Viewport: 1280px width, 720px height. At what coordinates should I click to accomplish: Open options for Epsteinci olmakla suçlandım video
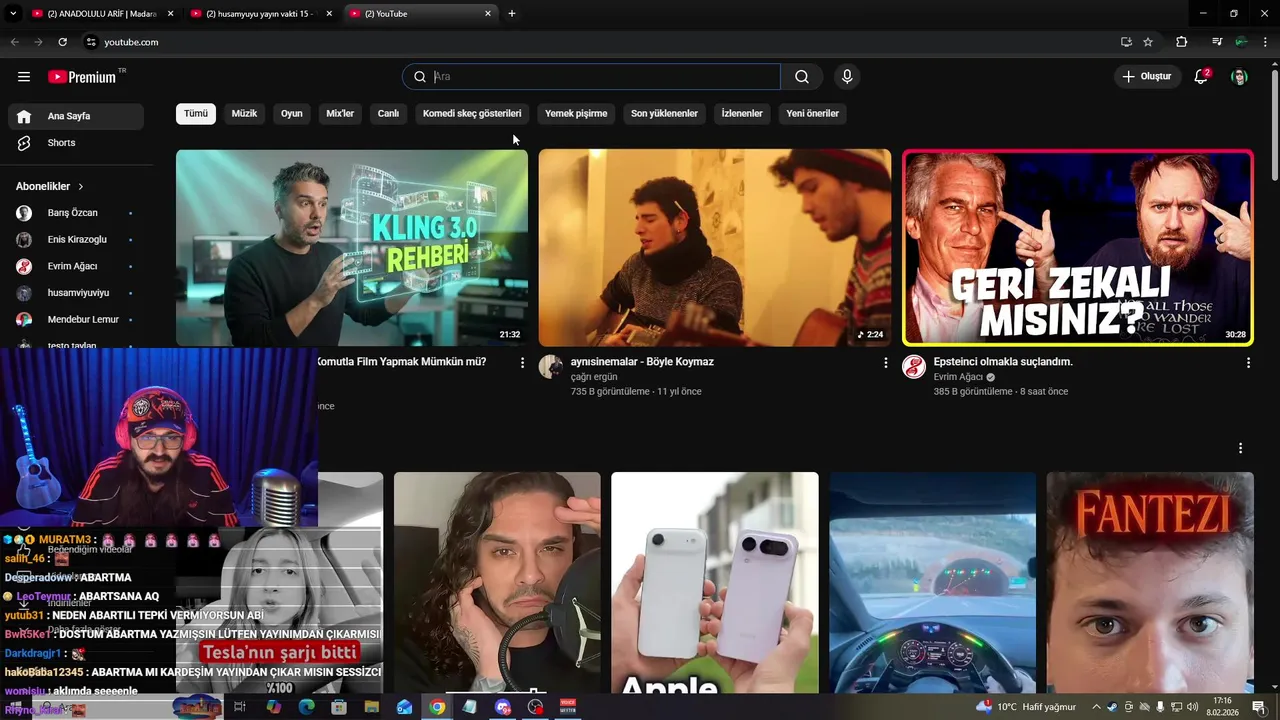[x=1248, y=363]
